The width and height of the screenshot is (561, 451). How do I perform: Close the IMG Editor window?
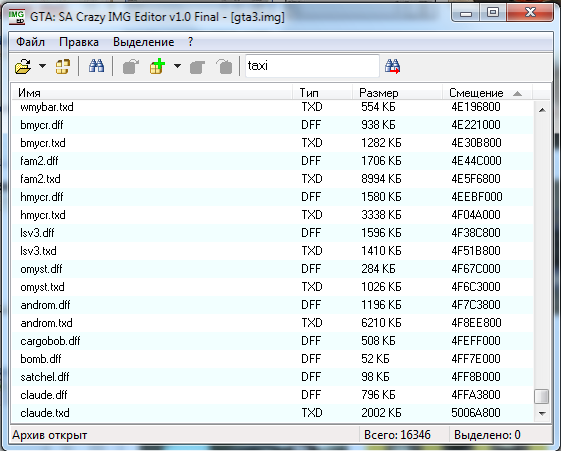pyautogui.click(x=530, y=13)
